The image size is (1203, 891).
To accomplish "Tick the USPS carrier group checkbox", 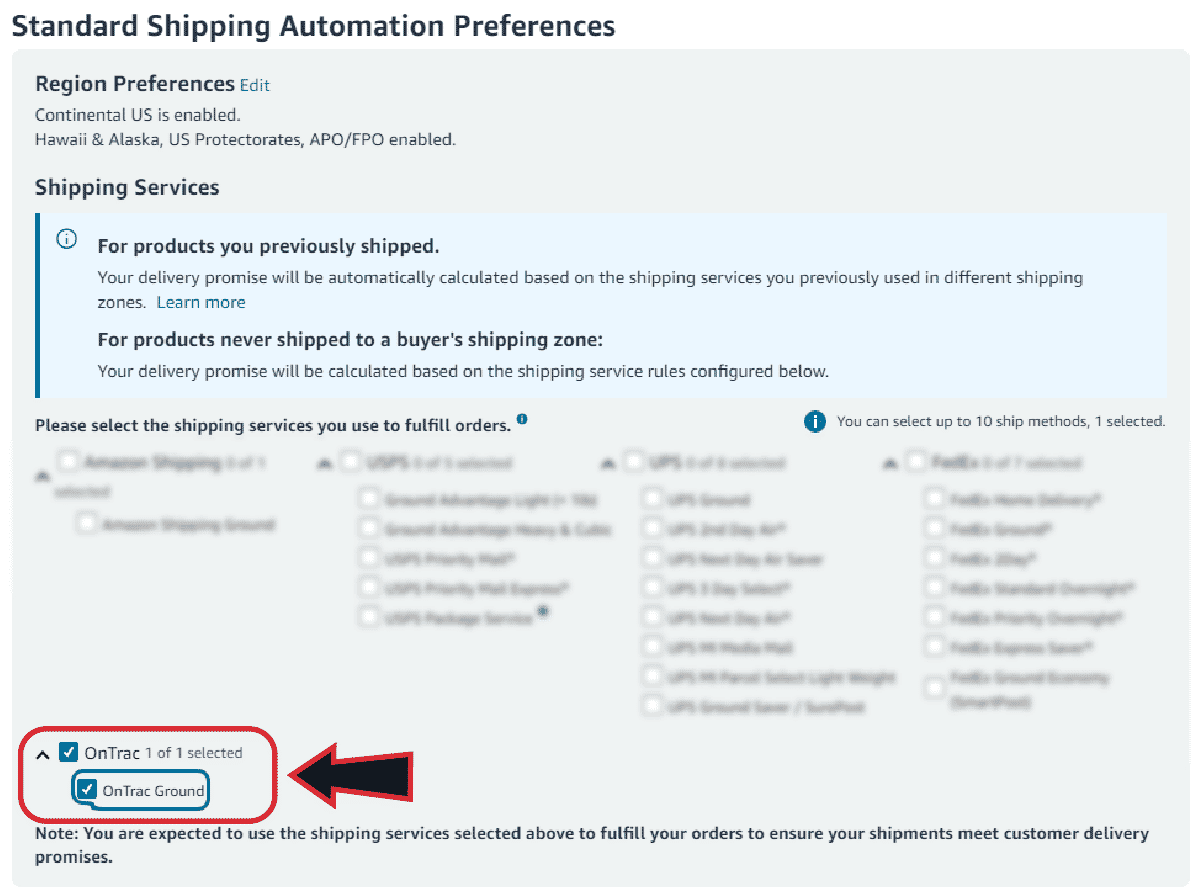I will pos(350,462).
